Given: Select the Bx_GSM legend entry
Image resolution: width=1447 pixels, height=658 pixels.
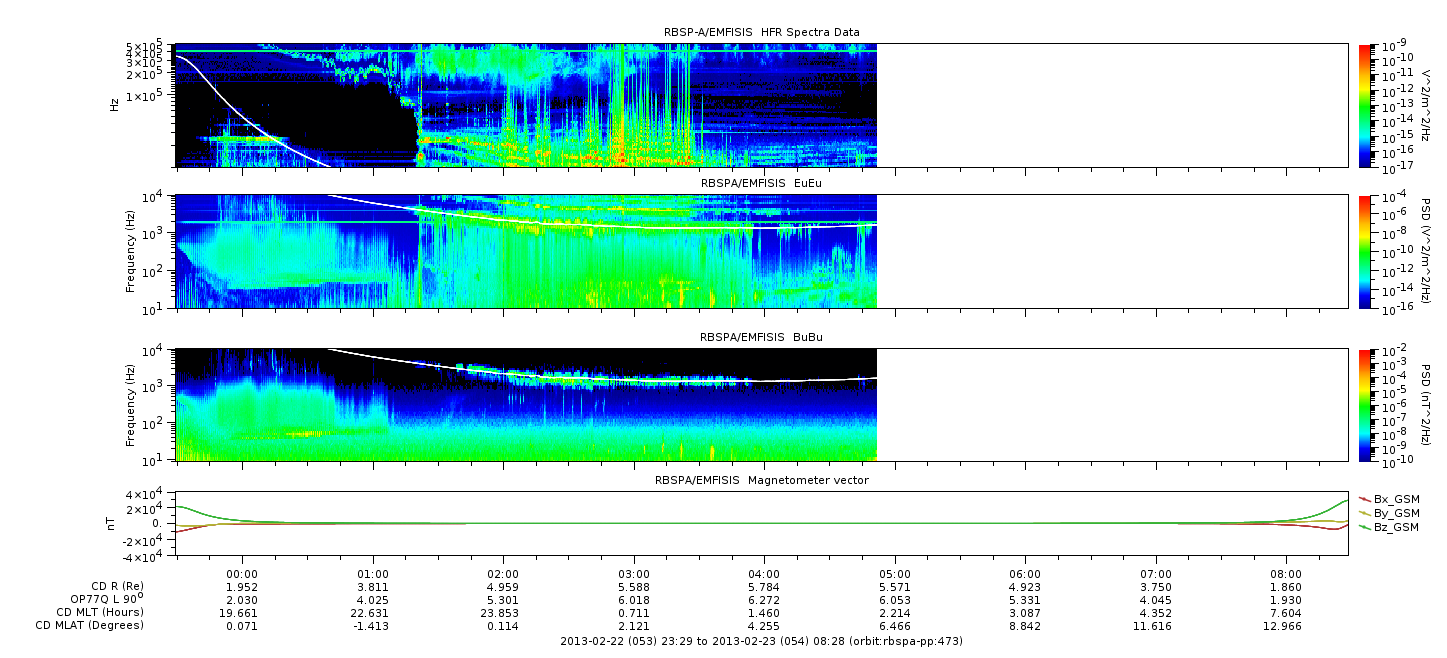Looking at the screenshot, I should tap(1396, 499).
